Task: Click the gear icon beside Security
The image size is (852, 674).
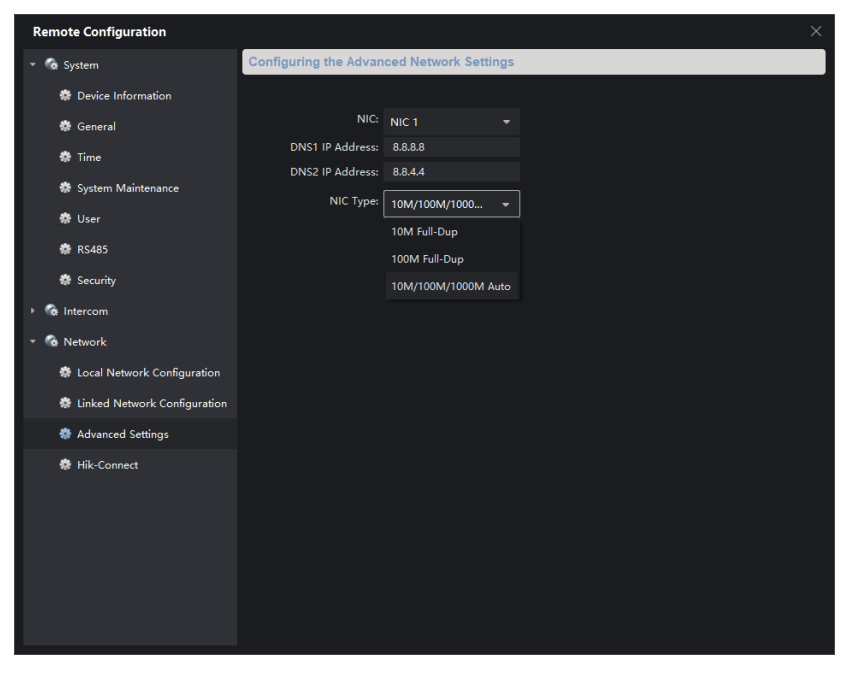Action: (66, 281)
